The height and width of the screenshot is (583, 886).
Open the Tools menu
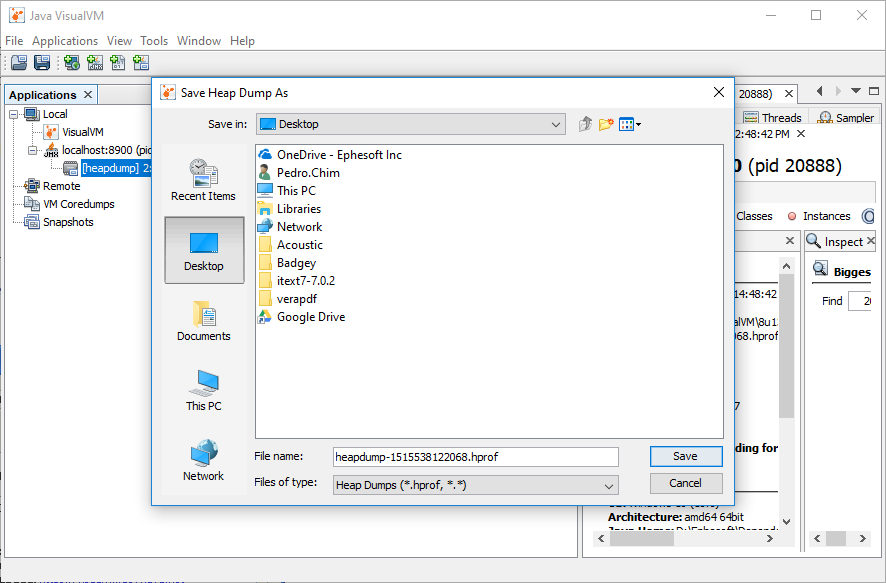(x=154, y=41)
